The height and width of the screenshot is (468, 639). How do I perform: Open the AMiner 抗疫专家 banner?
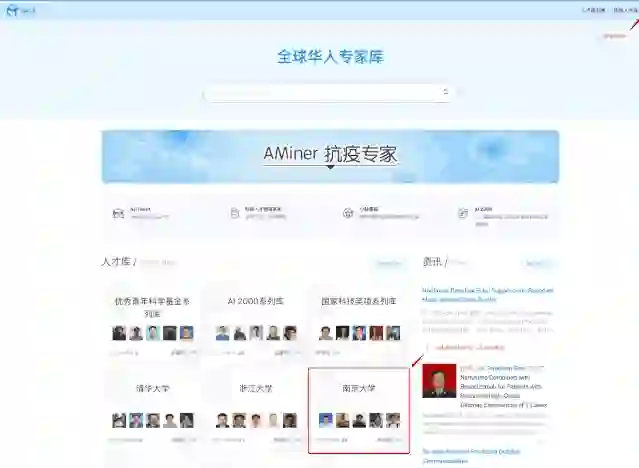pos(330,157)
